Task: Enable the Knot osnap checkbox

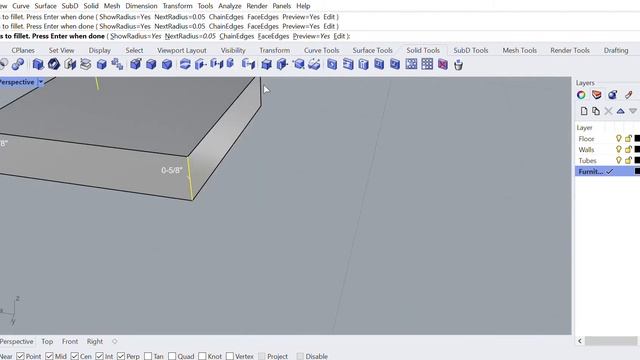Action: (202, 356)
